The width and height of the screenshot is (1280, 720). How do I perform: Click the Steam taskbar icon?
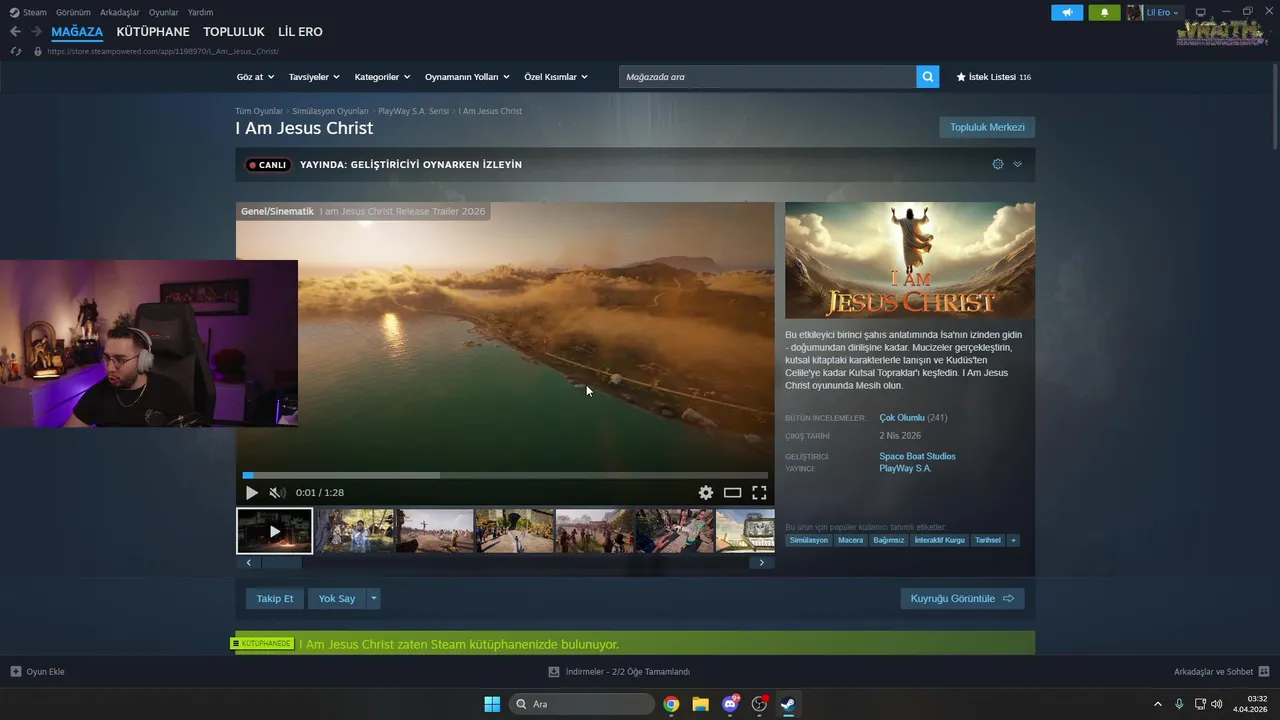click(x=788, y=704)
